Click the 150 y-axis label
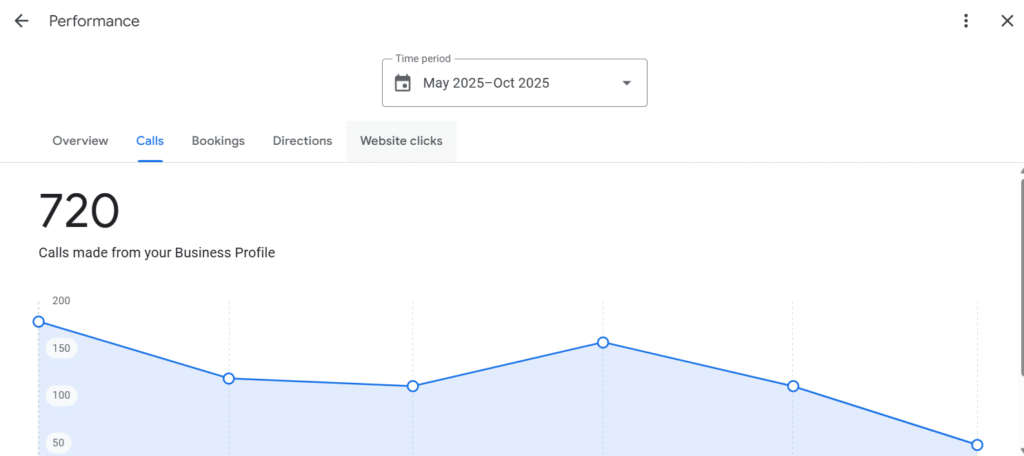Image resolution: width=1024 pixels, height=456 pixels. click(62, 348)
